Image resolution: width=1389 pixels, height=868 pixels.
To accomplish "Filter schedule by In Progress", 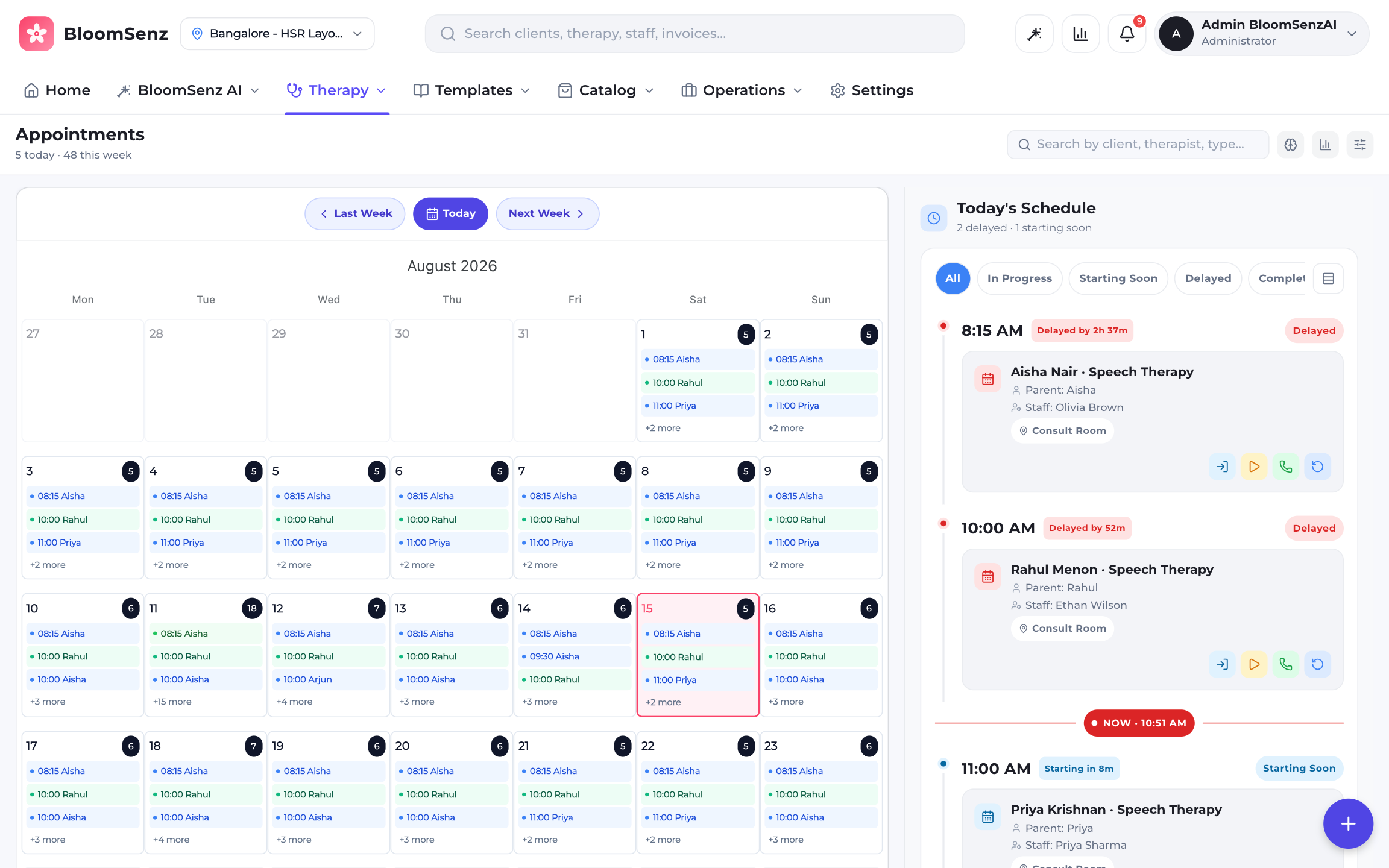I will pos(1019,278).
